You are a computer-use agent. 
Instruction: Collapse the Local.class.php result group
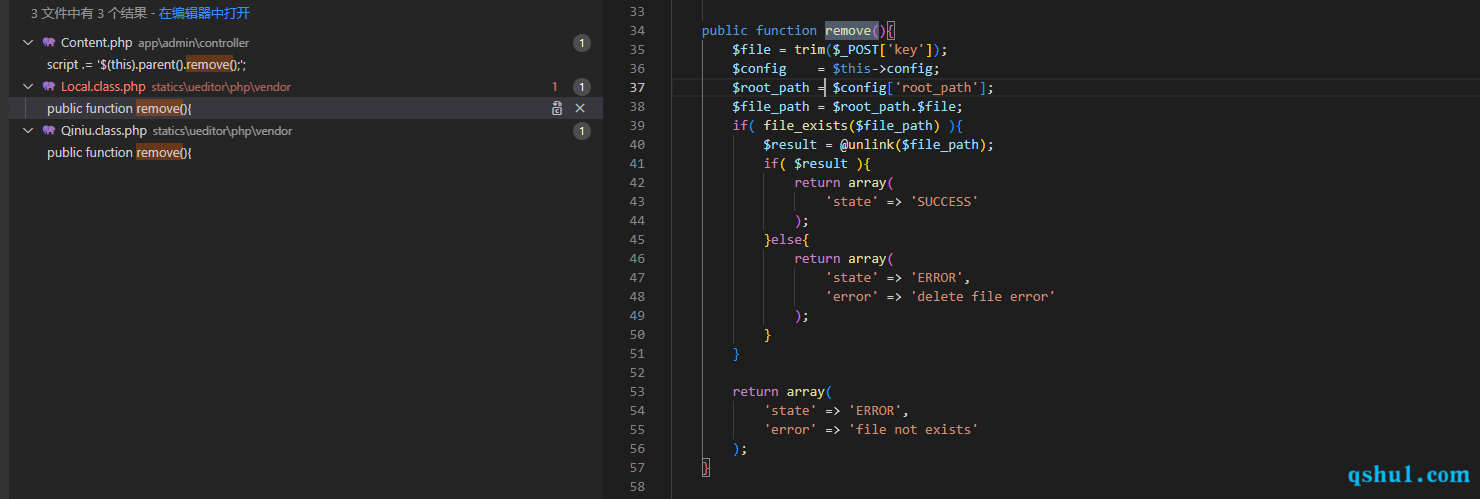point(28,87)
